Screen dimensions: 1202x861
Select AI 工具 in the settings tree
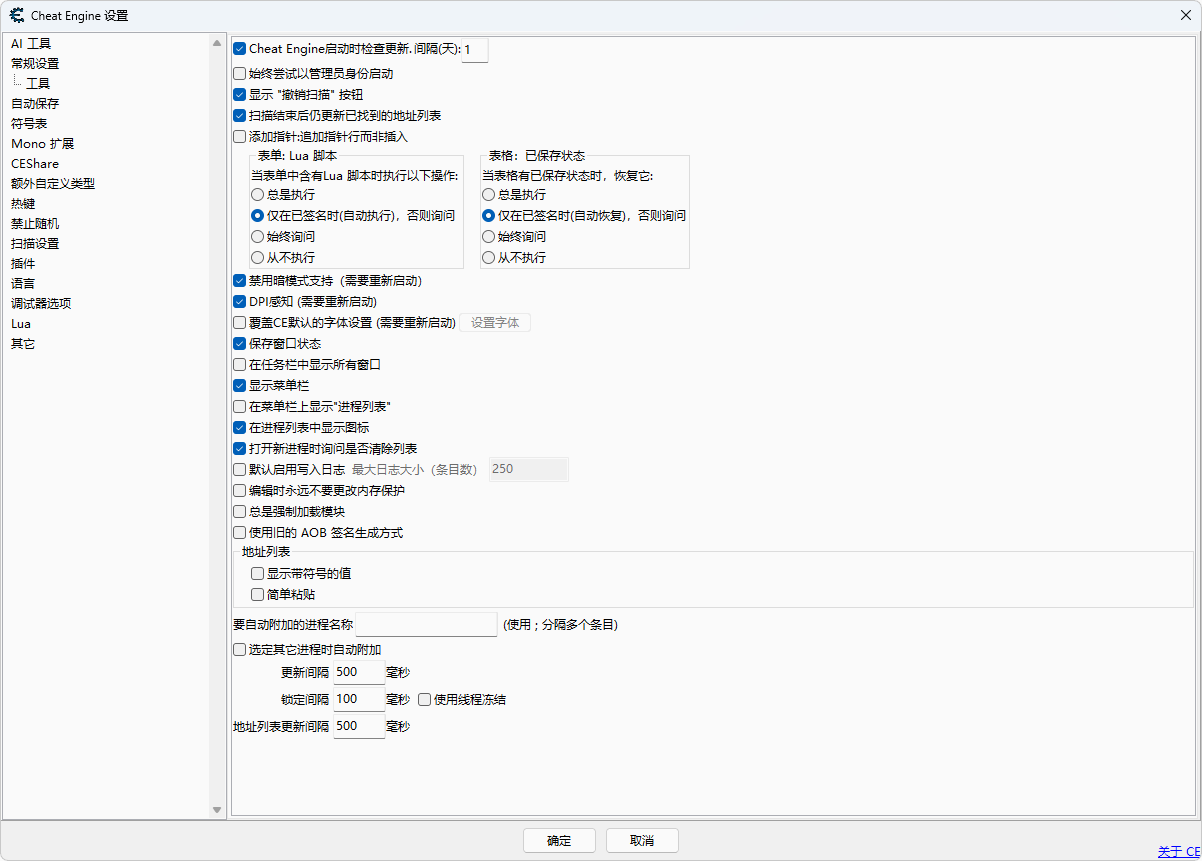tap(31, 44)
